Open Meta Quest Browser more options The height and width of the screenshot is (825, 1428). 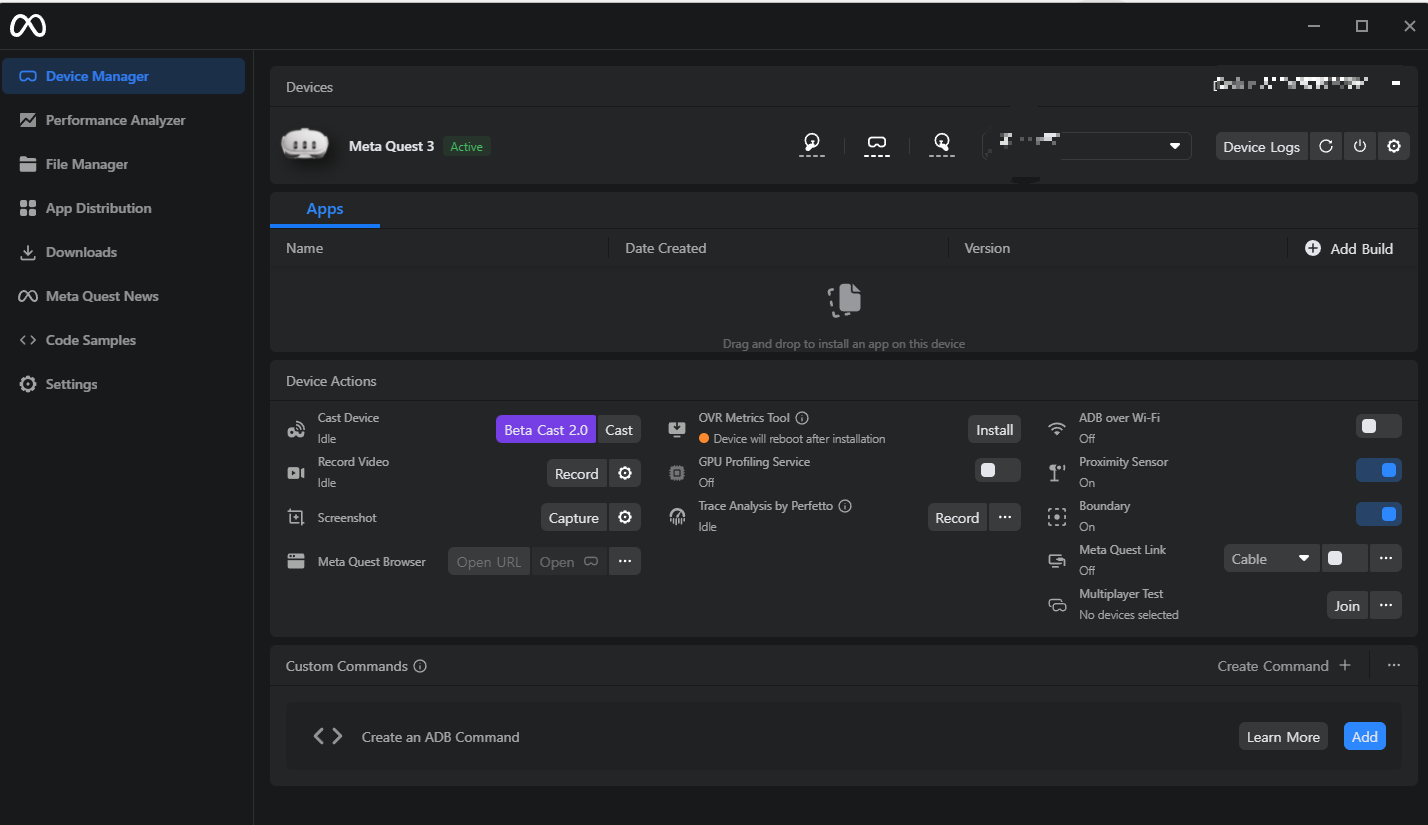pos(625,562)
